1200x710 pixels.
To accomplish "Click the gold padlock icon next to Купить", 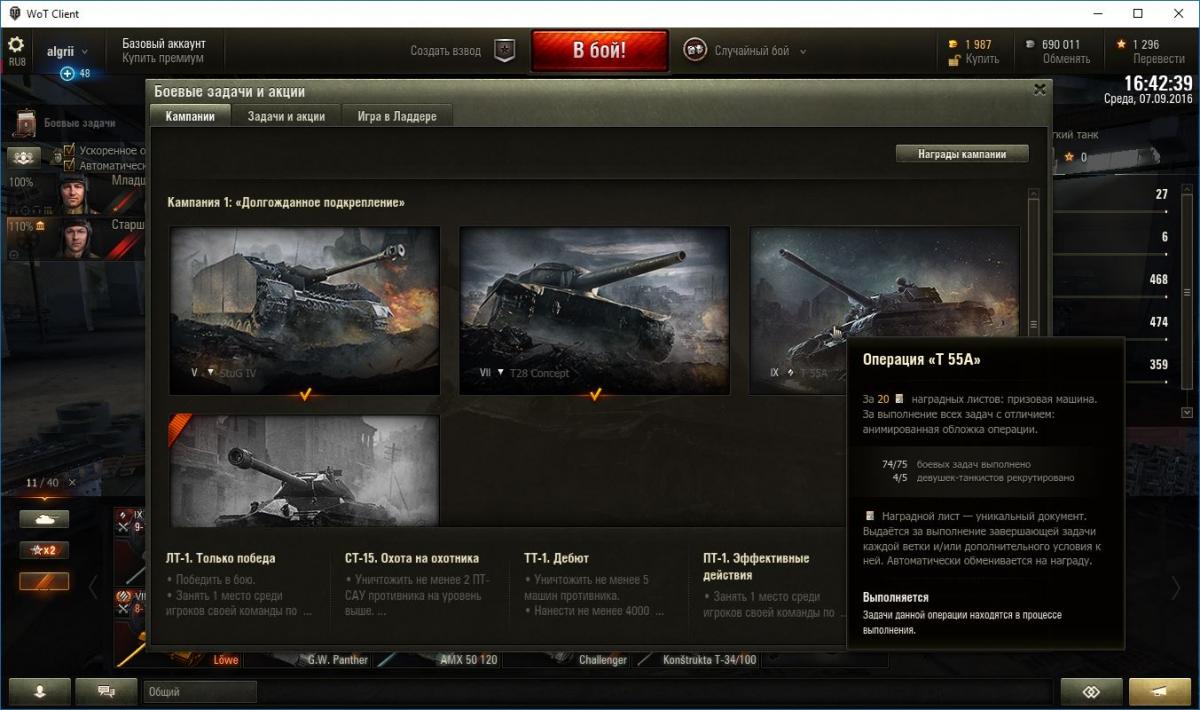I will coord(954,60).
